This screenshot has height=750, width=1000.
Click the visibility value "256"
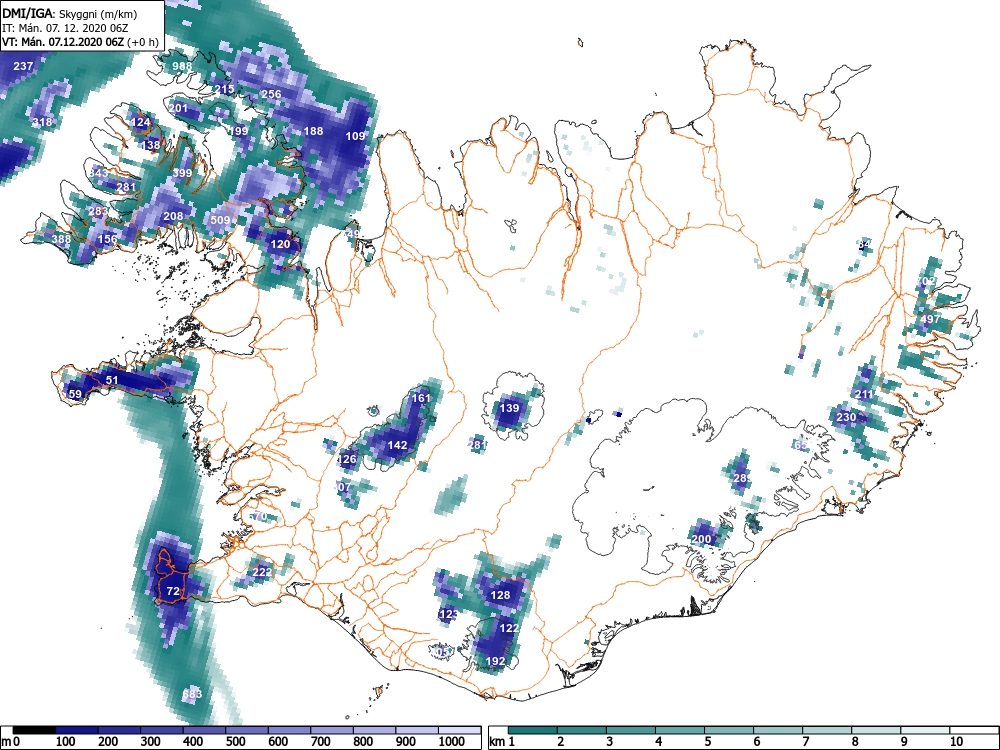pyautogui.click(x=271, y=94)
